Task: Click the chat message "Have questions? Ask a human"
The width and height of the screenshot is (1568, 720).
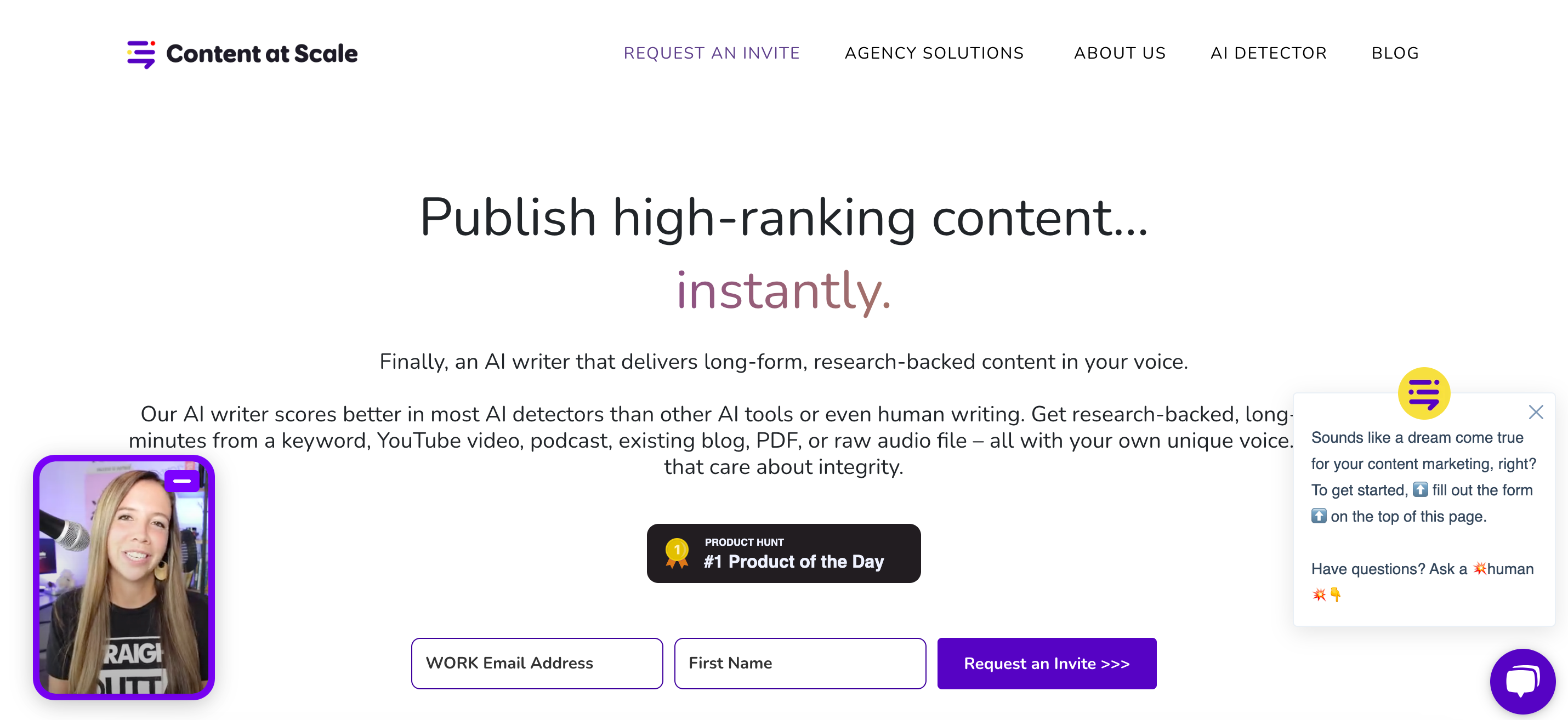Action: [1422, 581]
